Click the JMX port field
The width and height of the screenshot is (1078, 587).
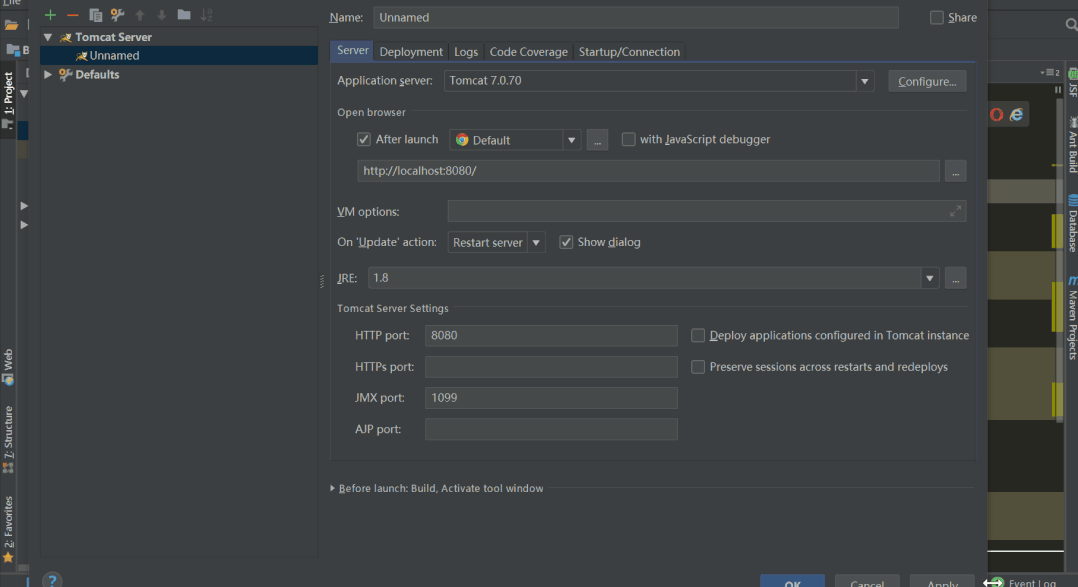click(x=551, y=398)
